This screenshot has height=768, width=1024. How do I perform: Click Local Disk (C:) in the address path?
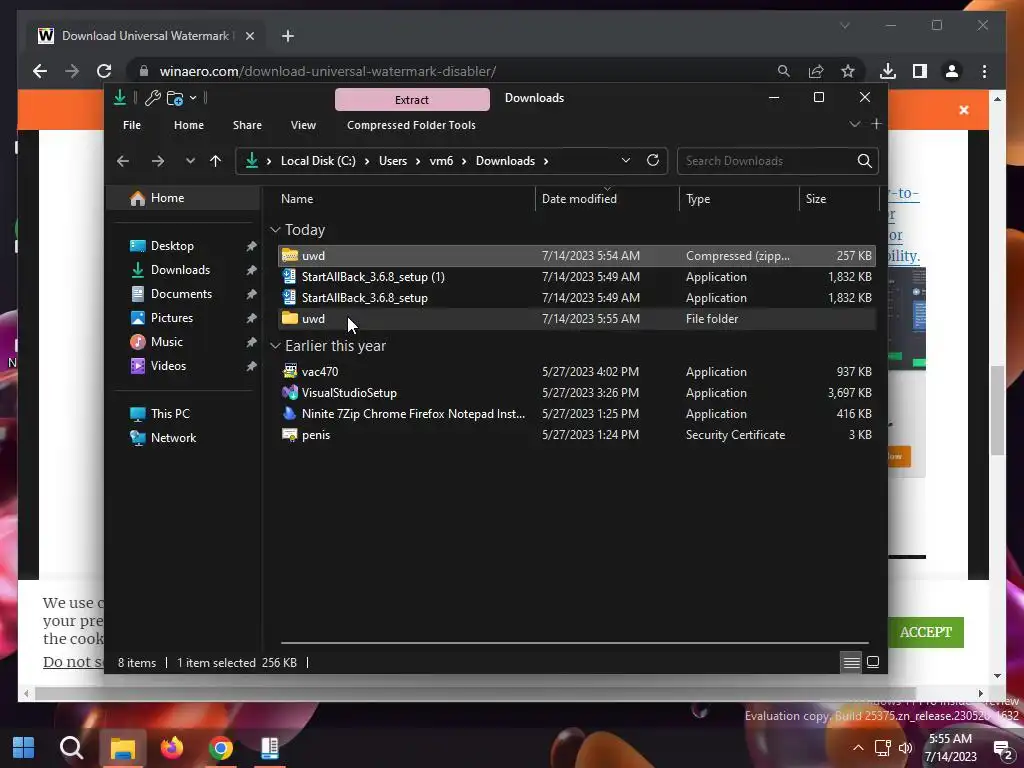click(x=318, y=161)
